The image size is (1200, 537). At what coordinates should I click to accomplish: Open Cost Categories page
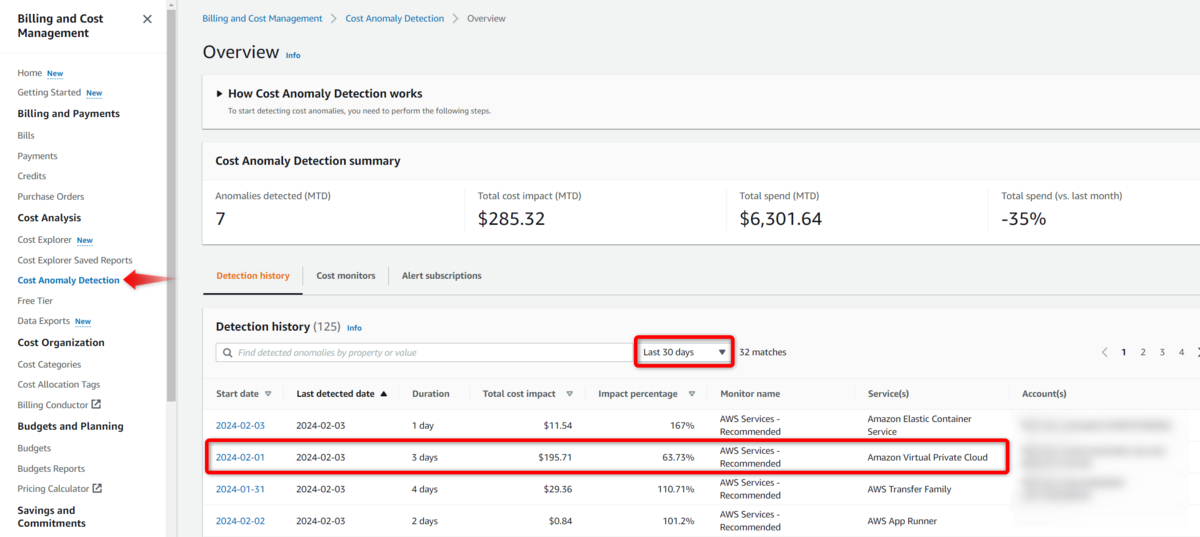[x=49, y=365]
